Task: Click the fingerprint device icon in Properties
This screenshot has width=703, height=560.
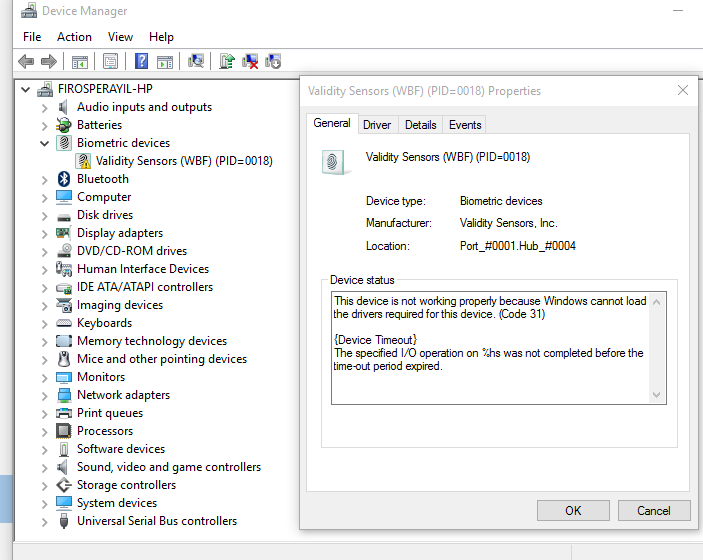Action: pyautogui.click(x=334, y=162)
